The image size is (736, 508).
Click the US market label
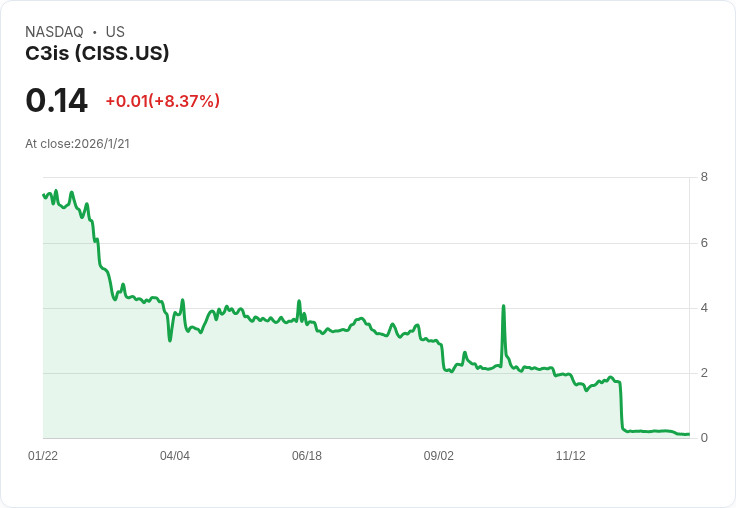point(115,32)
